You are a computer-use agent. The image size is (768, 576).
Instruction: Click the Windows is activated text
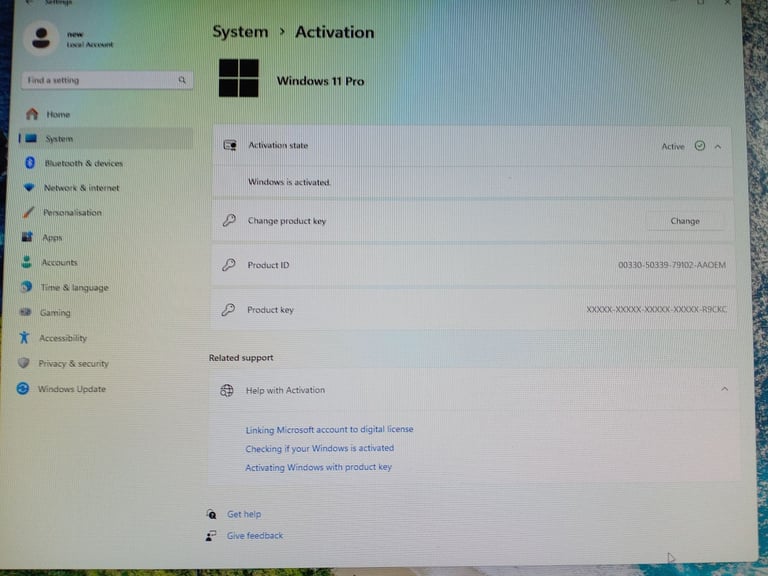(289, 182)
